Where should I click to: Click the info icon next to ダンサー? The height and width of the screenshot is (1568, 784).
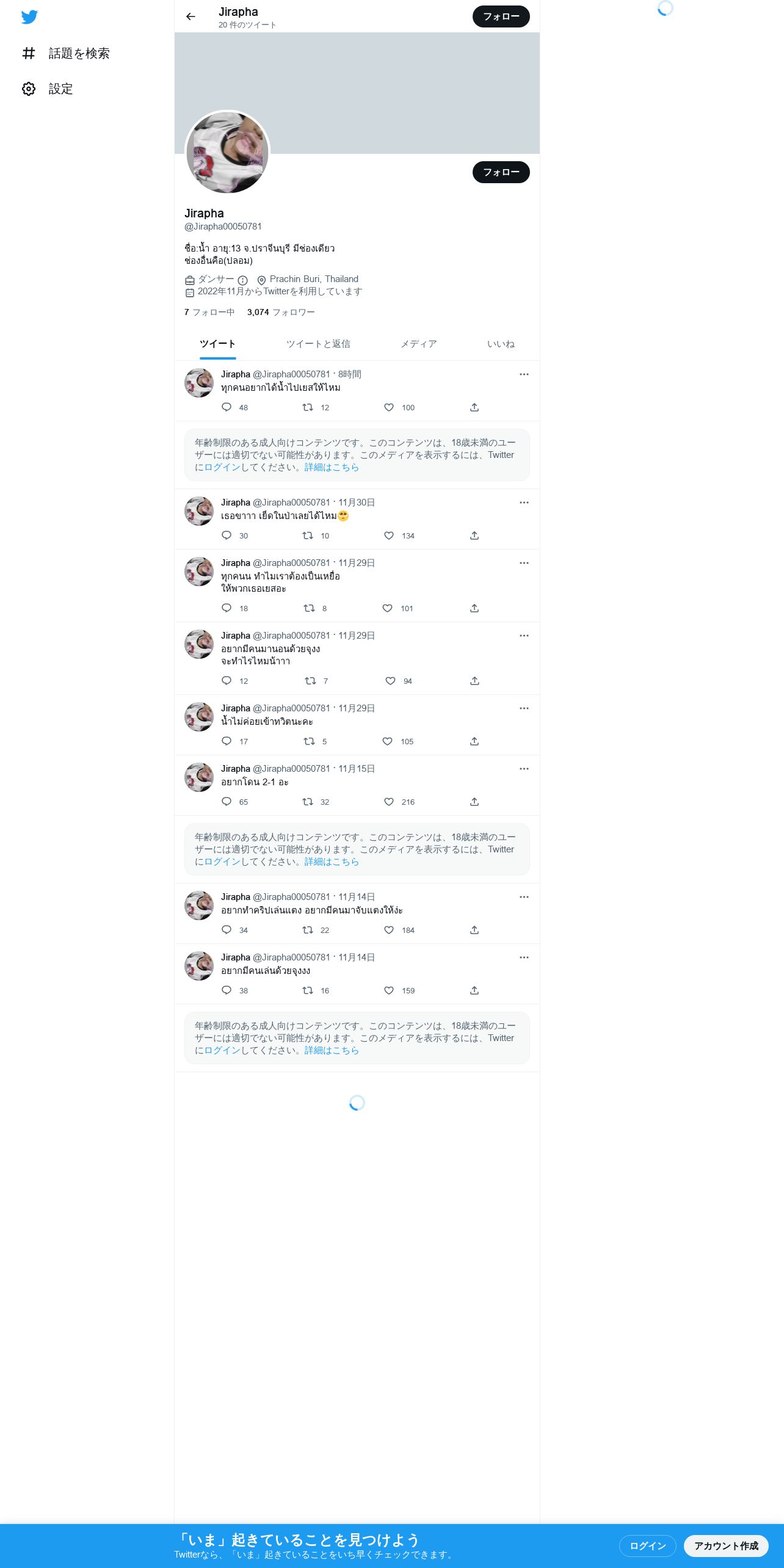coord(242,280)
